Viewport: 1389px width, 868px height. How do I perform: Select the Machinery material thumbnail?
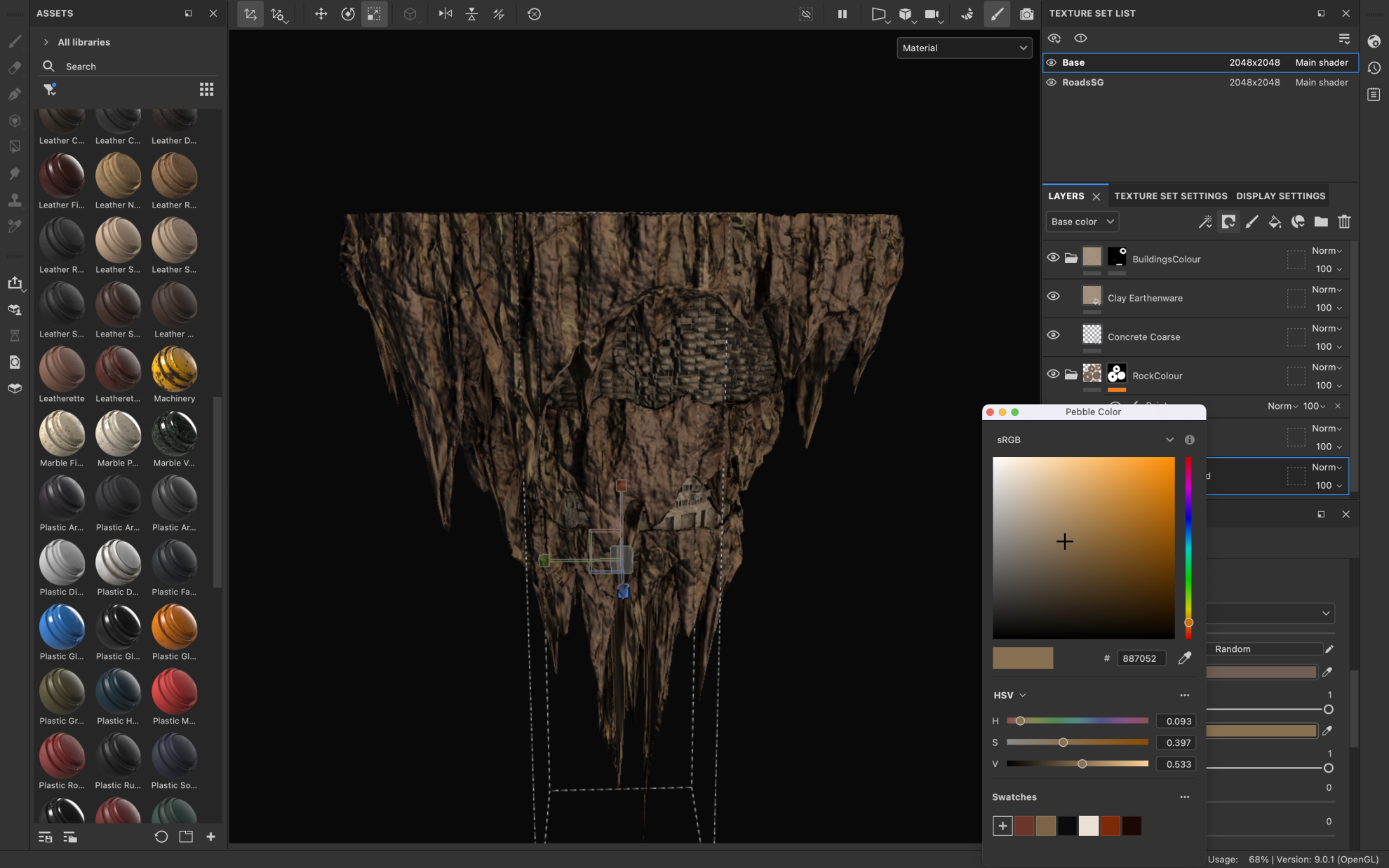tap(174, 369)
